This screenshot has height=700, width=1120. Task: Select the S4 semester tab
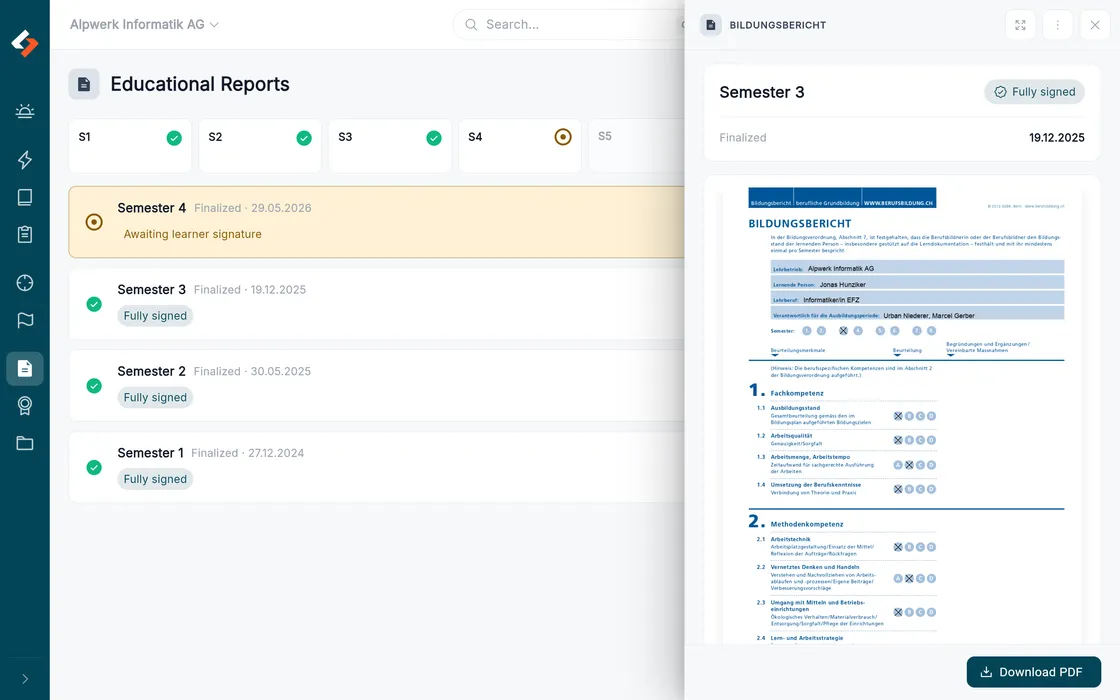tap(520, 146)
